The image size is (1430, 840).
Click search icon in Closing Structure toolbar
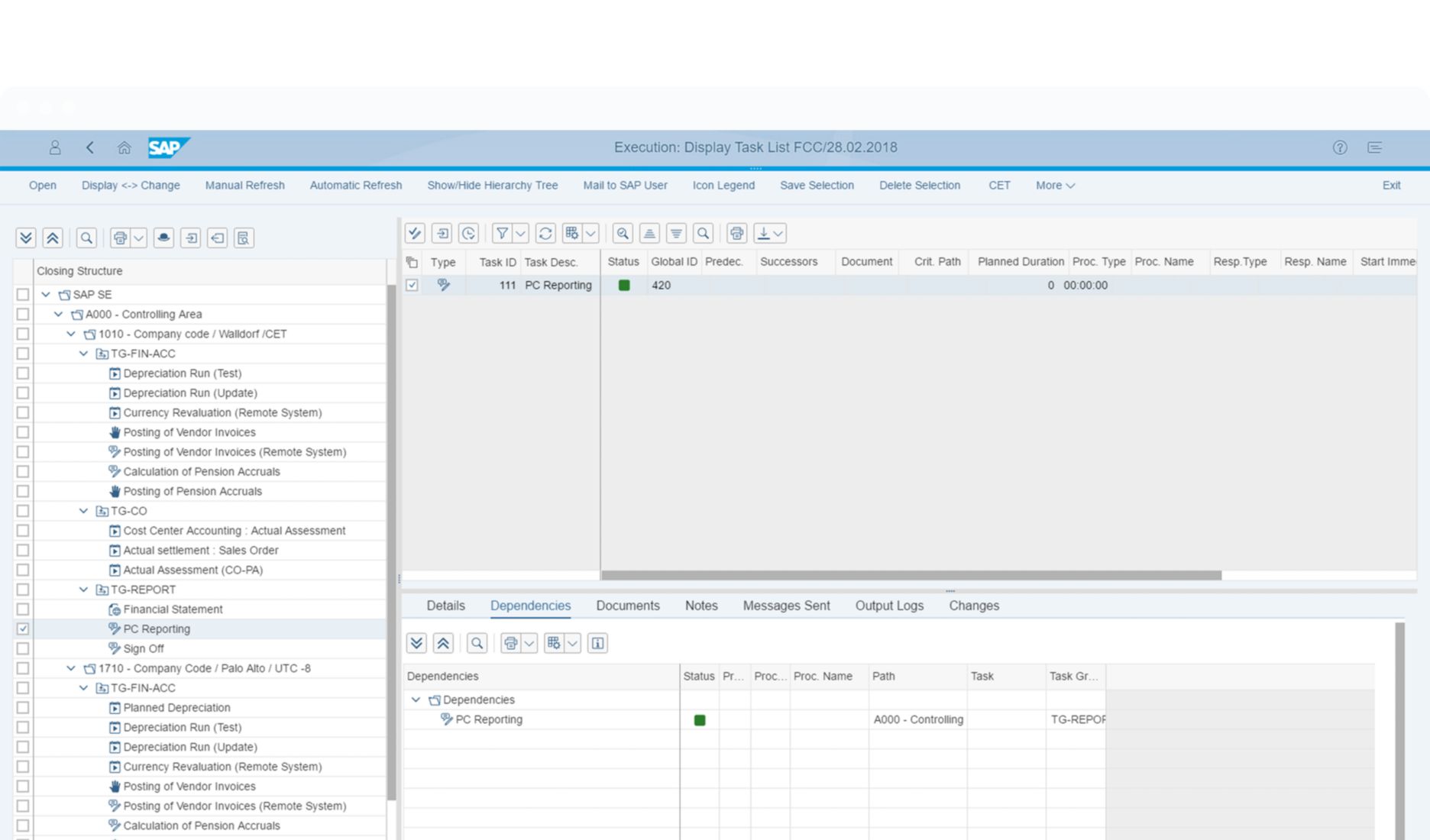pyautogui.click(x=86, y=238)
